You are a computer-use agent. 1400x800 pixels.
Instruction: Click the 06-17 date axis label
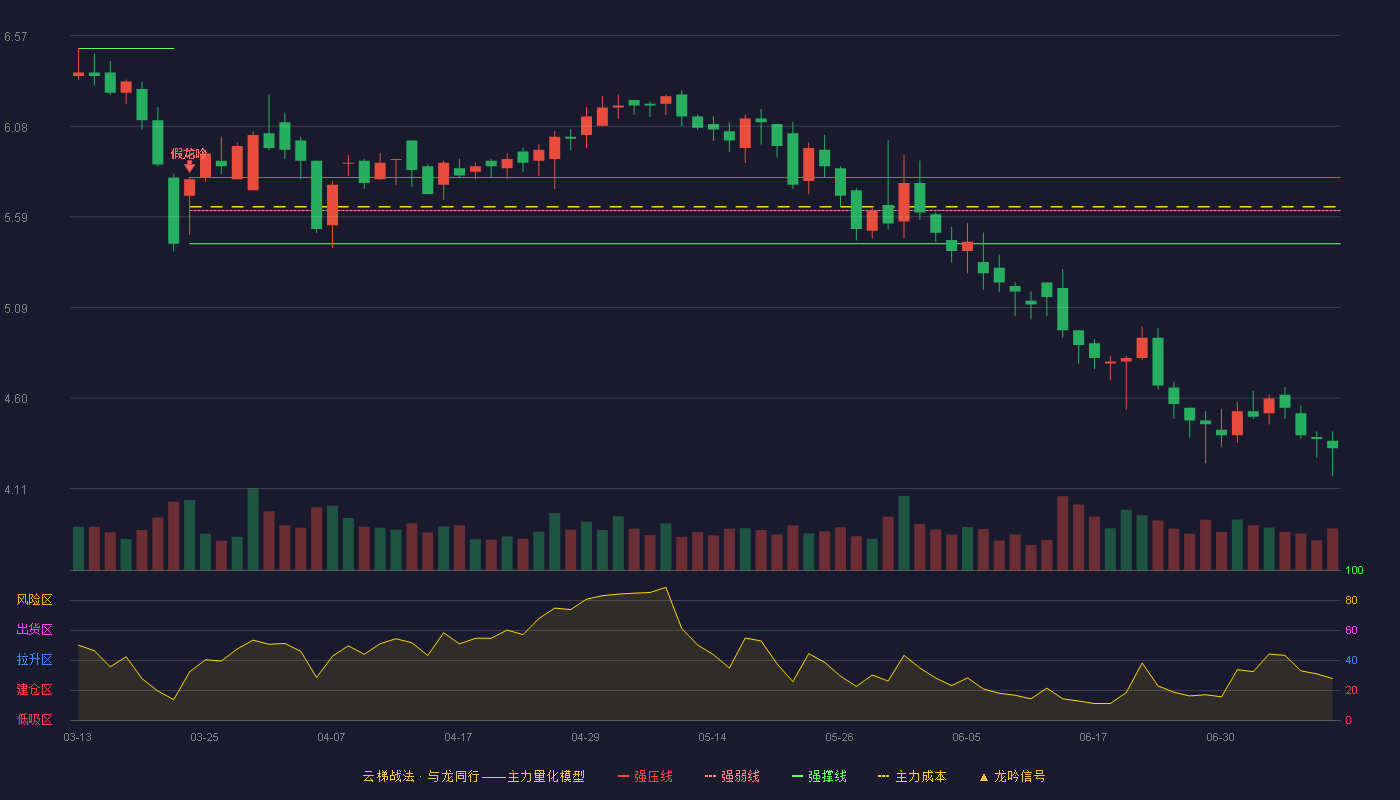[1093, 737]
